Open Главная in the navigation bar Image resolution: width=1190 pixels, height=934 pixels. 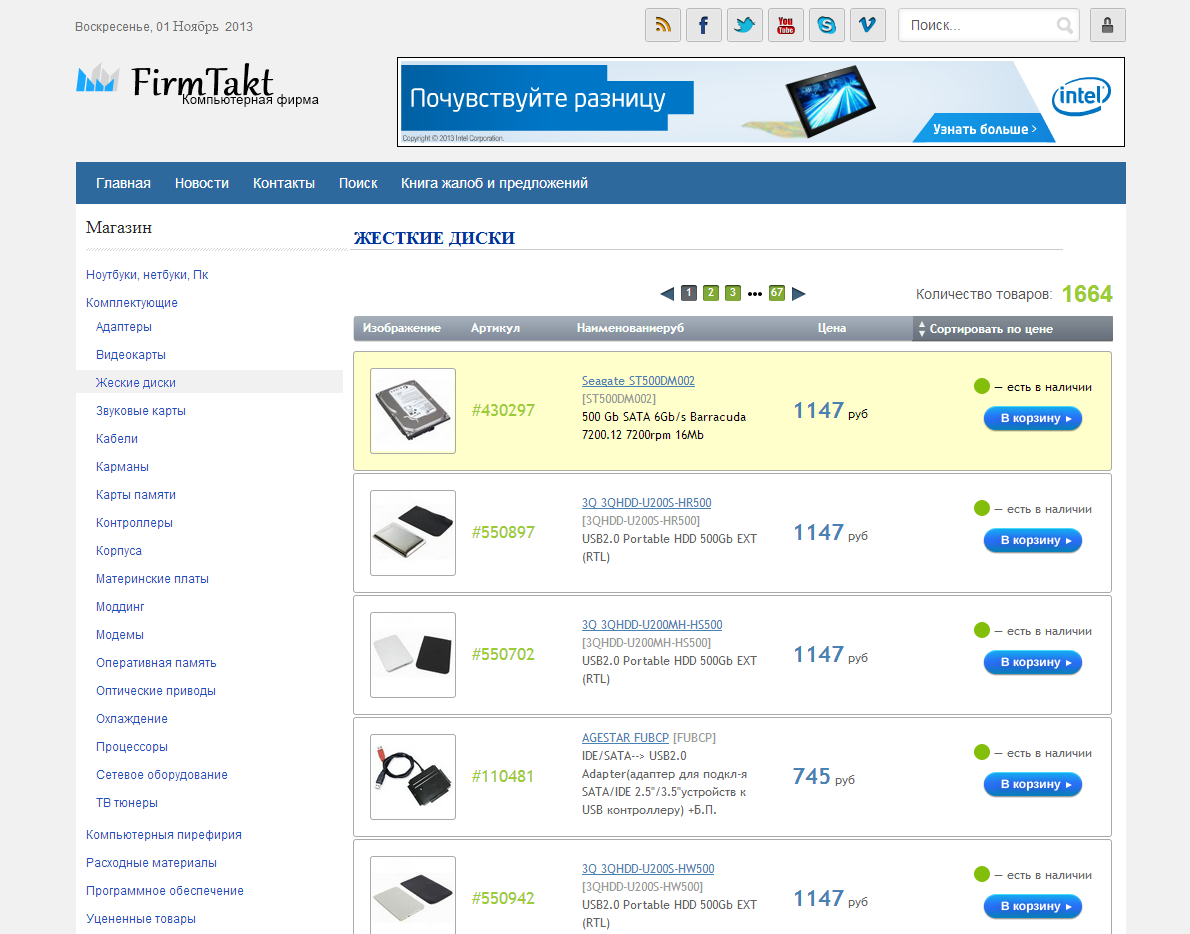point(123,183)
